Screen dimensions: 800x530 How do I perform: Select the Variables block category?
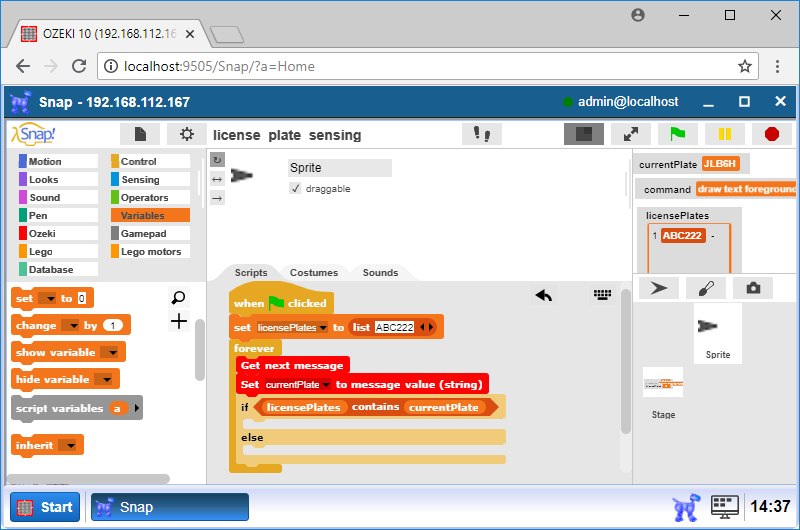tap(151, 215)
